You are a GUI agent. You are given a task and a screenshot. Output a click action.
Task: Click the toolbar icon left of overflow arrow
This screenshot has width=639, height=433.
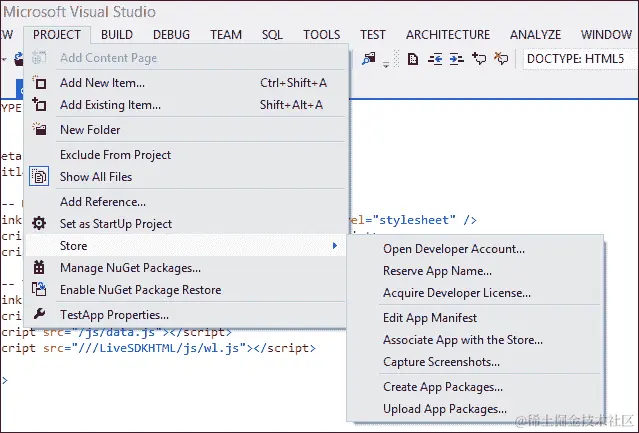[x=369, y=59]
